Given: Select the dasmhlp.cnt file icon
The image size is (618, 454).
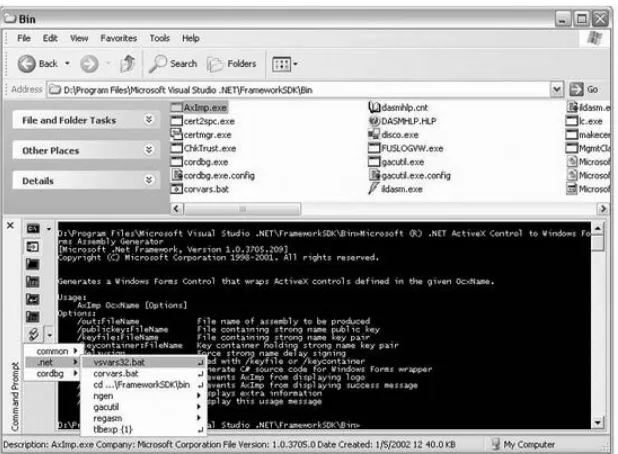Looking at the screenshot, I should (374, 107).
